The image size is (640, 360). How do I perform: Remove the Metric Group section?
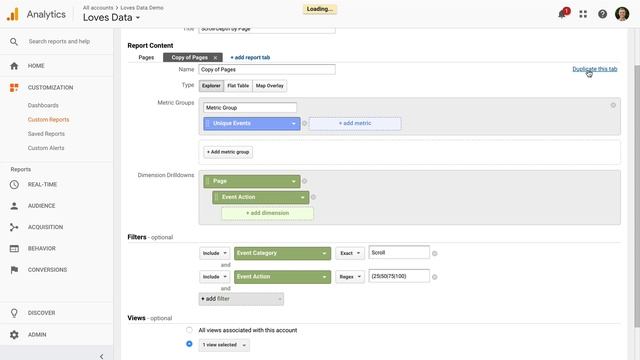(x=613, y=105)
